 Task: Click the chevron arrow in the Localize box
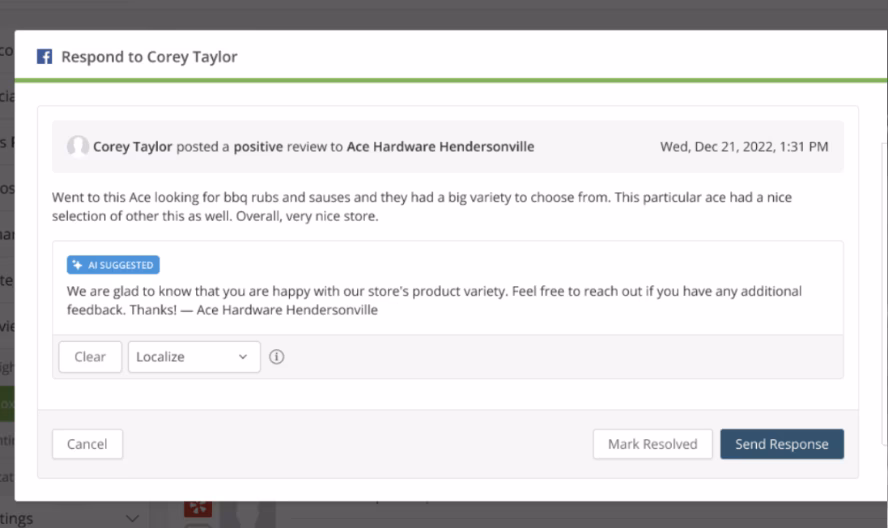[243, 357]
